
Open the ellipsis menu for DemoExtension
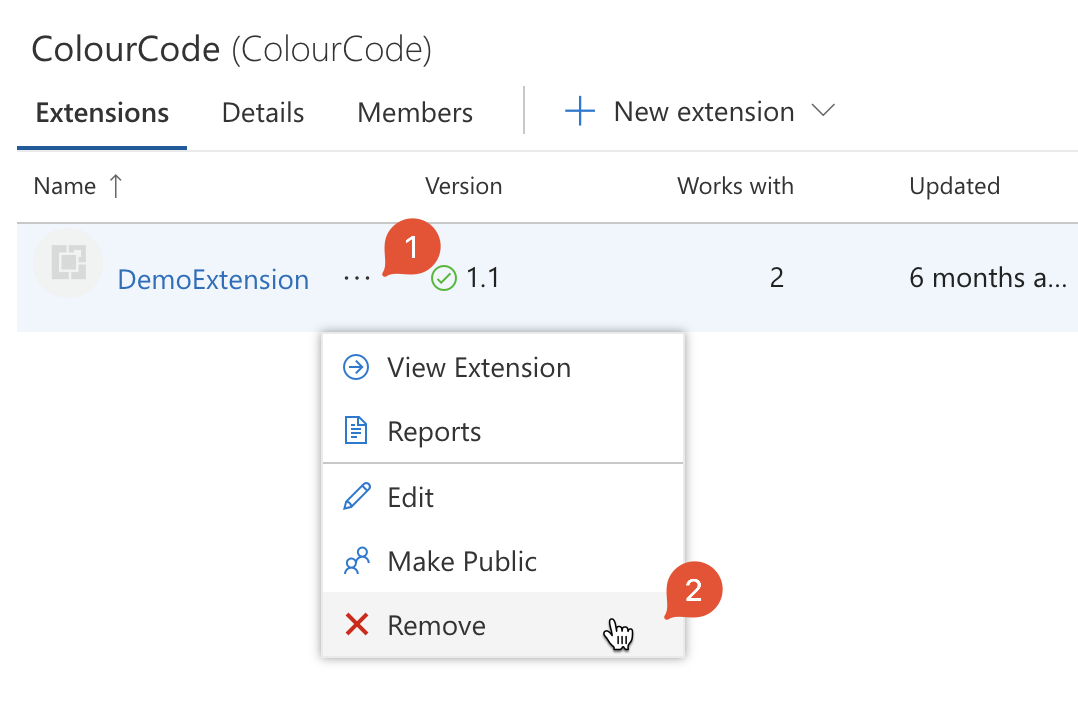pyautogui.click(x=358, y=278)
